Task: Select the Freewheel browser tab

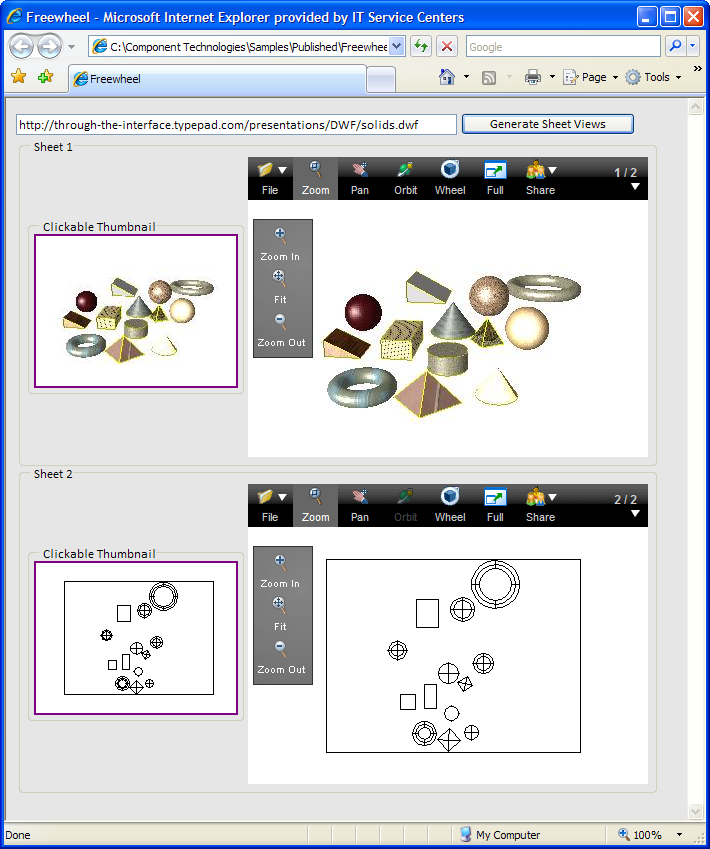Action: coord(215,79)
